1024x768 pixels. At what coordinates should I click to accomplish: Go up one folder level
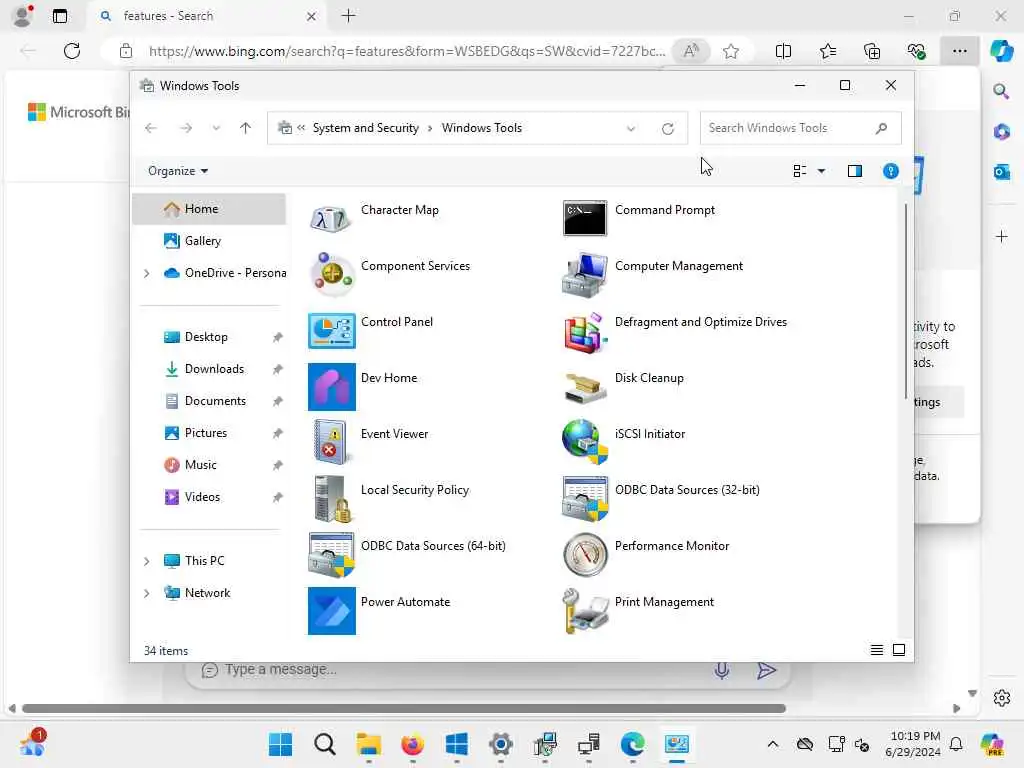pos(245,128)
